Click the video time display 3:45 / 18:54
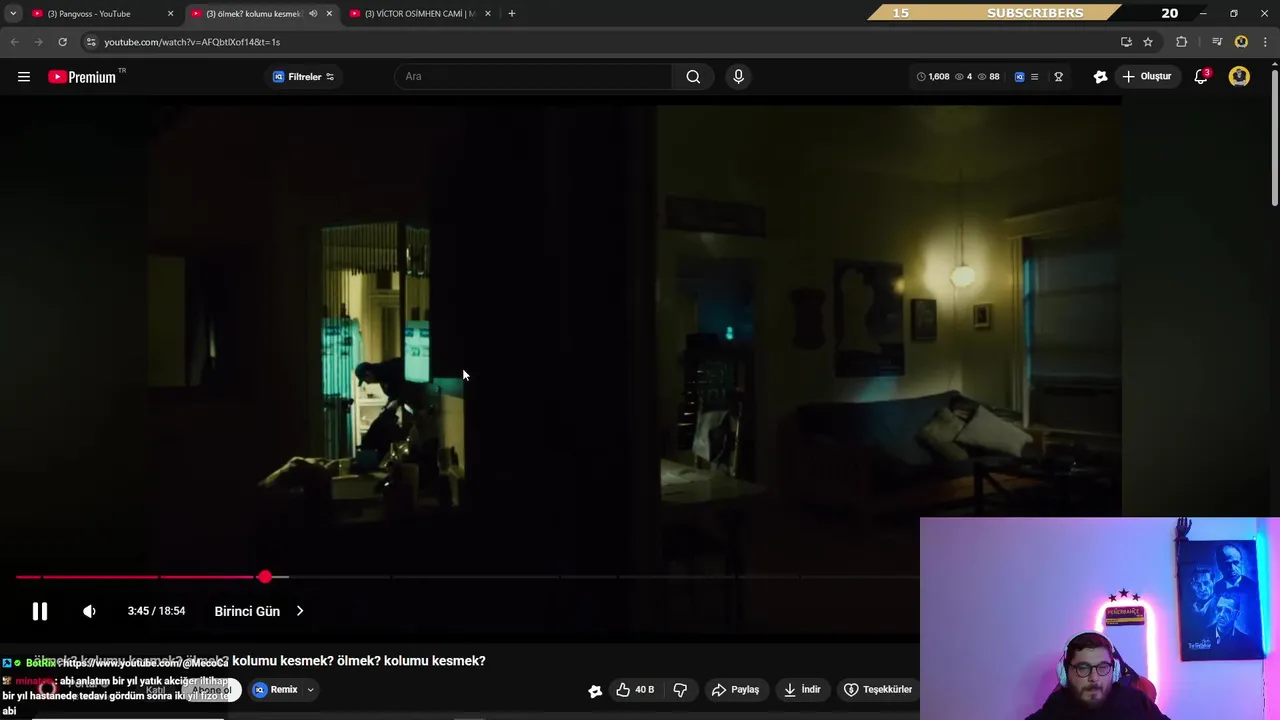Image resolution: width=1280 pixels, height=720 pixels. click(x=156, y=611)
